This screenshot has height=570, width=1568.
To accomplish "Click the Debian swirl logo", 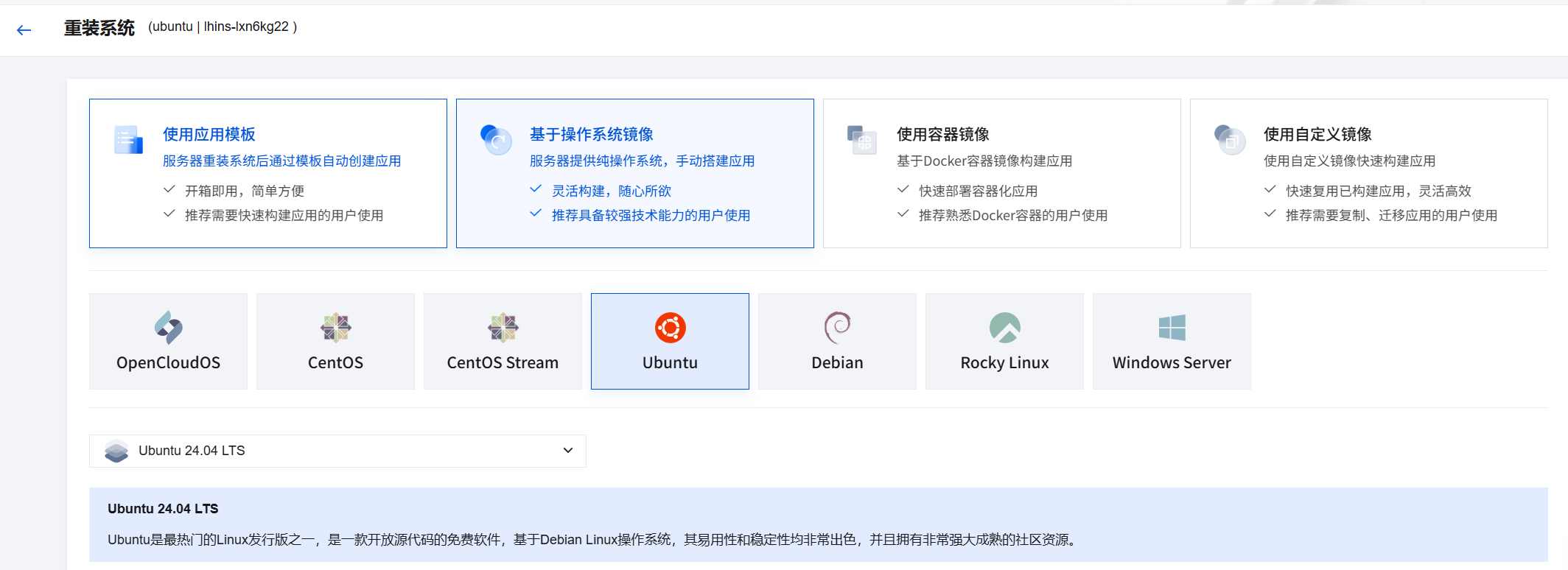I will (x=838, y=328).
